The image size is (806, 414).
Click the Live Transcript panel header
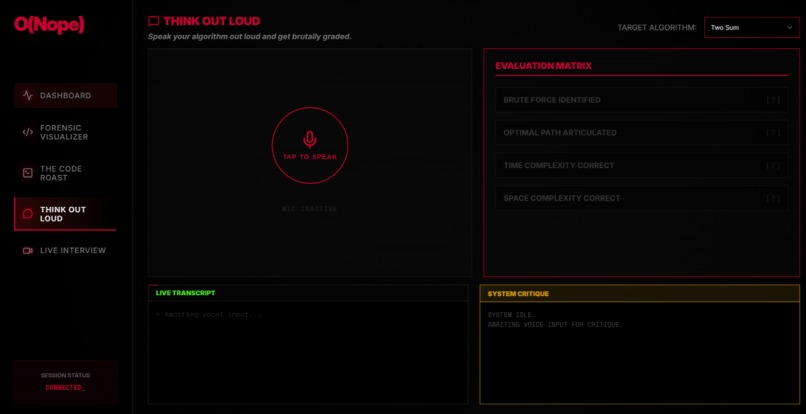pyautogui.click(x=308, y=293)
